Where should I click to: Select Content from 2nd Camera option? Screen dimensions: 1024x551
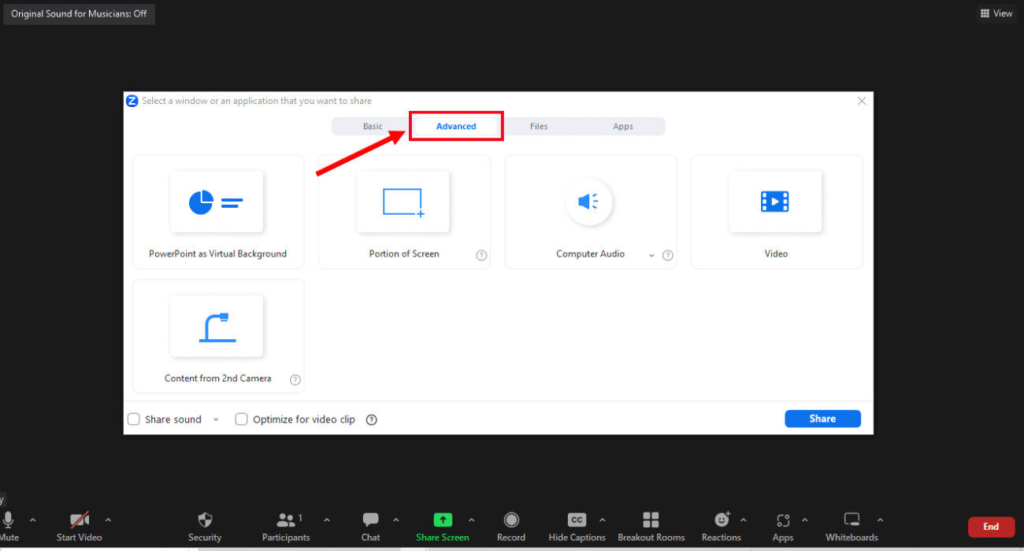217,336
